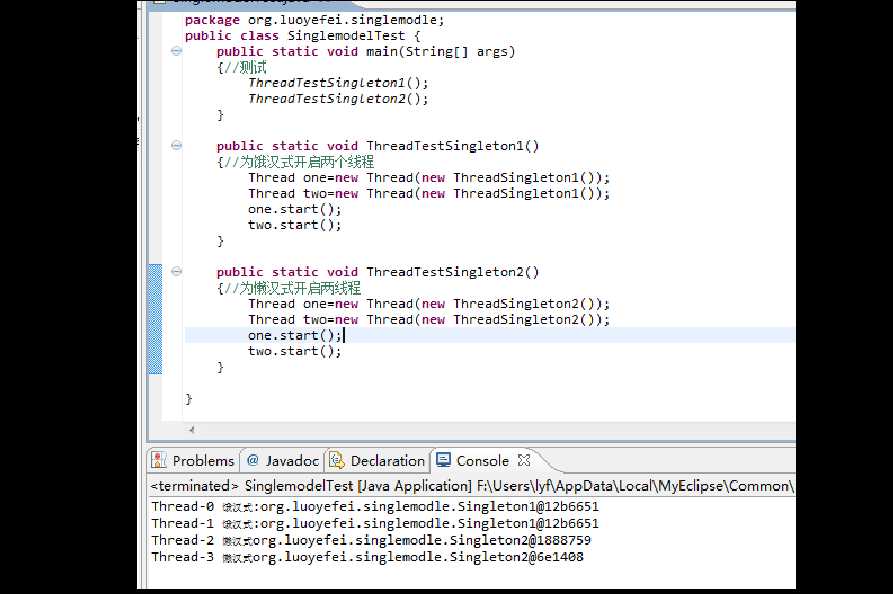Click two.start(); in ThreadTestSingleton1 method
893x594 pixels.
point(294,225)
